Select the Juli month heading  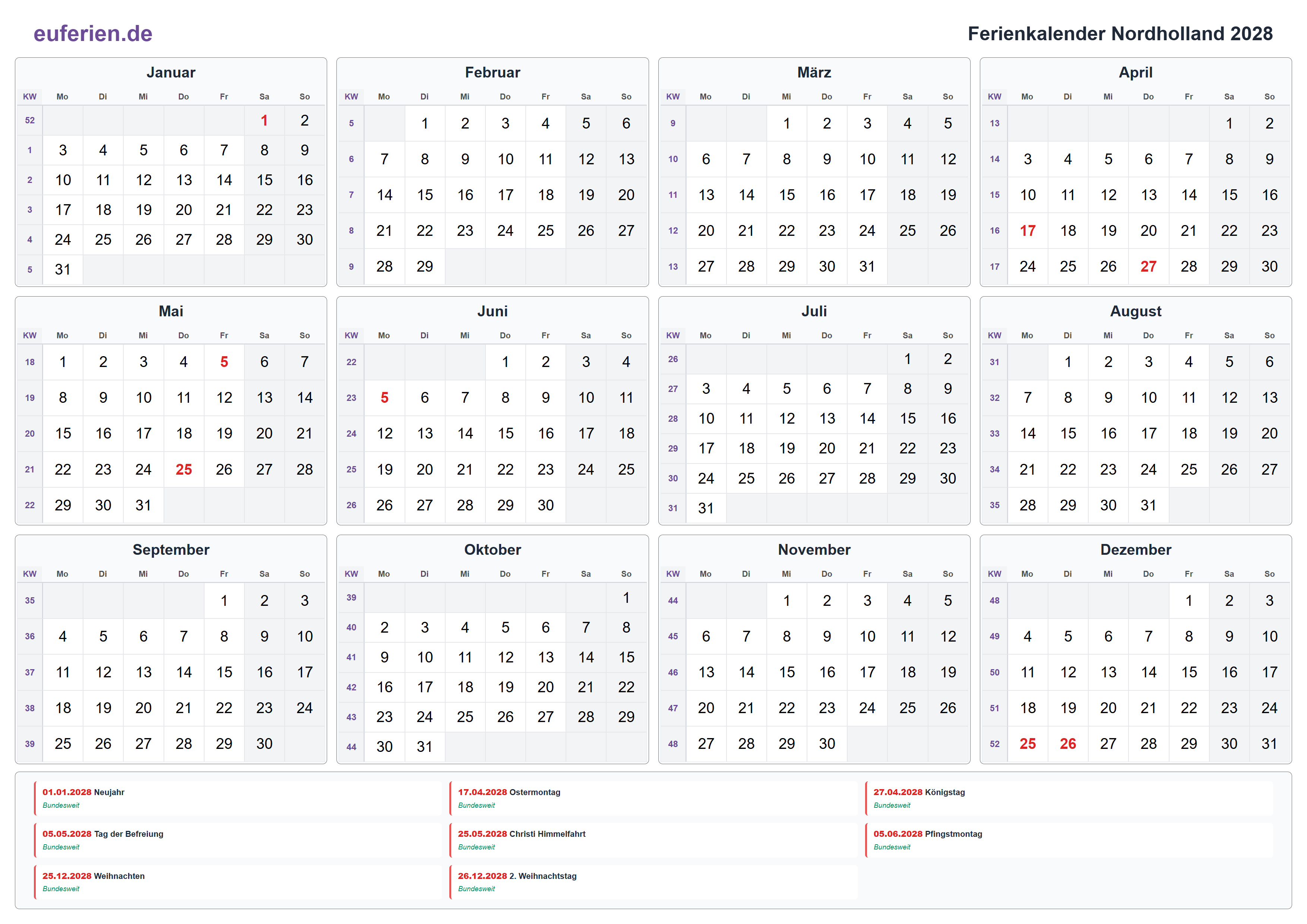(x=814, y=311)
